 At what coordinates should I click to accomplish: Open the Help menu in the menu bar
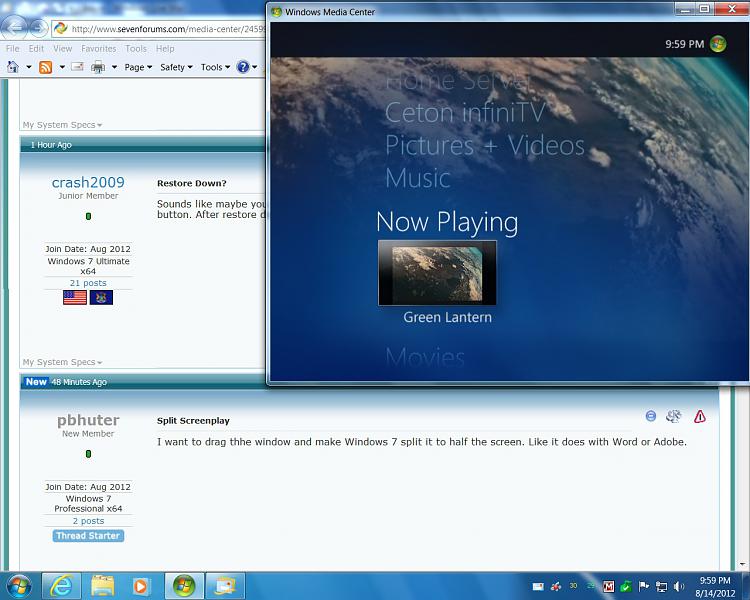pyautogui.click(x=165, y=48)
